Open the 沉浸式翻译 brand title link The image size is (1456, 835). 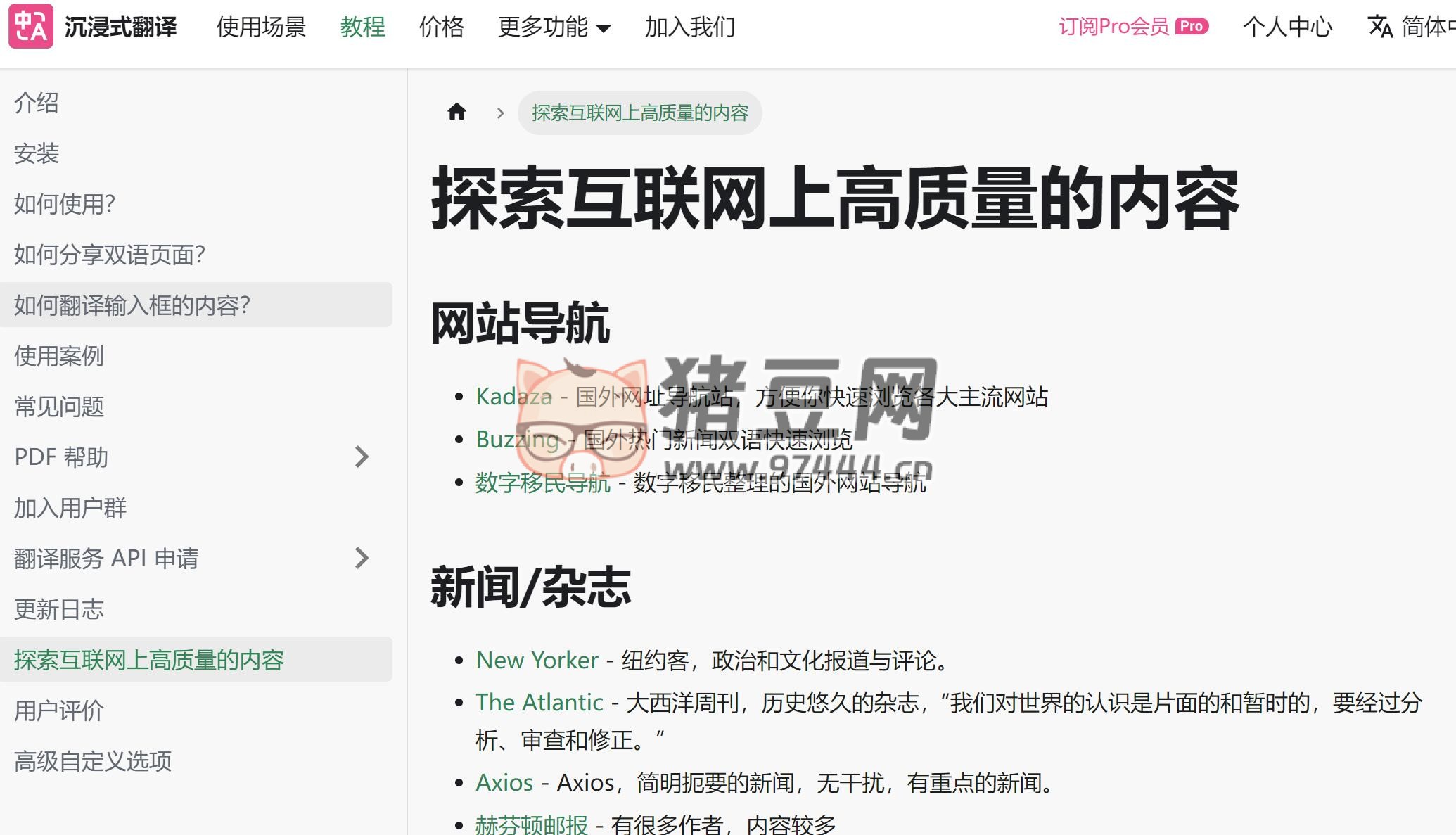(x=120, y=27)
